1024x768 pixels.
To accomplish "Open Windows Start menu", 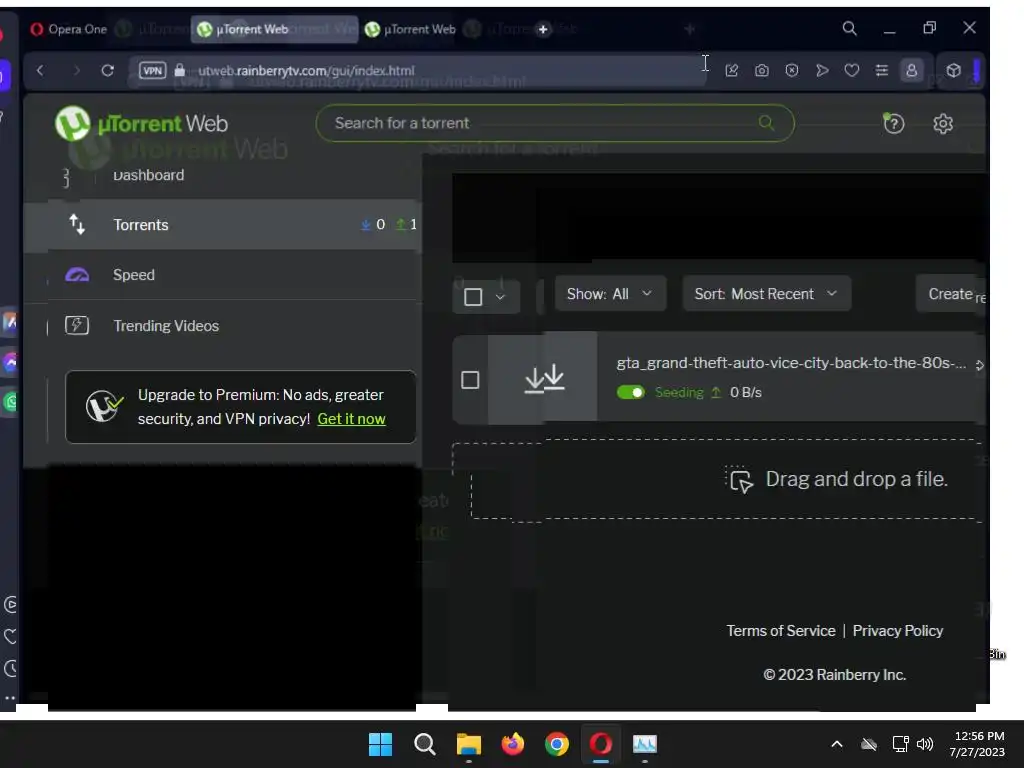I will tap(380, 744).
